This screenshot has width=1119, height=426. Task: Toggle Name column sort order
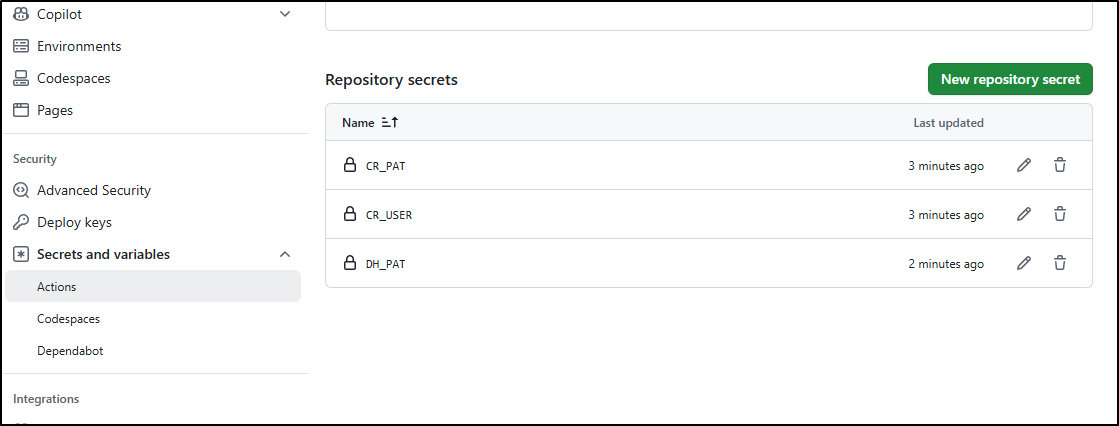pos(390,123)
